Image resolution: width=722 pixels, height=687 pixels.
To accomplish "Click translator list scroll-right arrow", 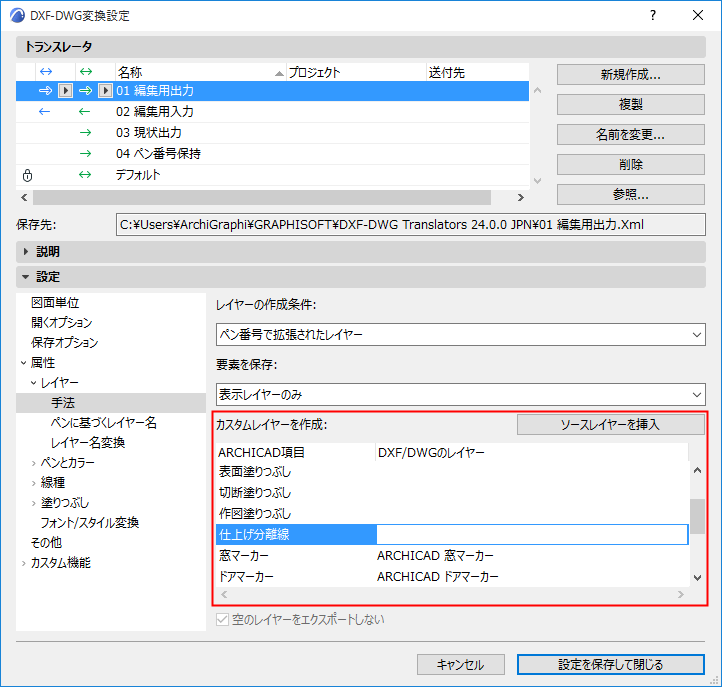I will pos(520,198).
